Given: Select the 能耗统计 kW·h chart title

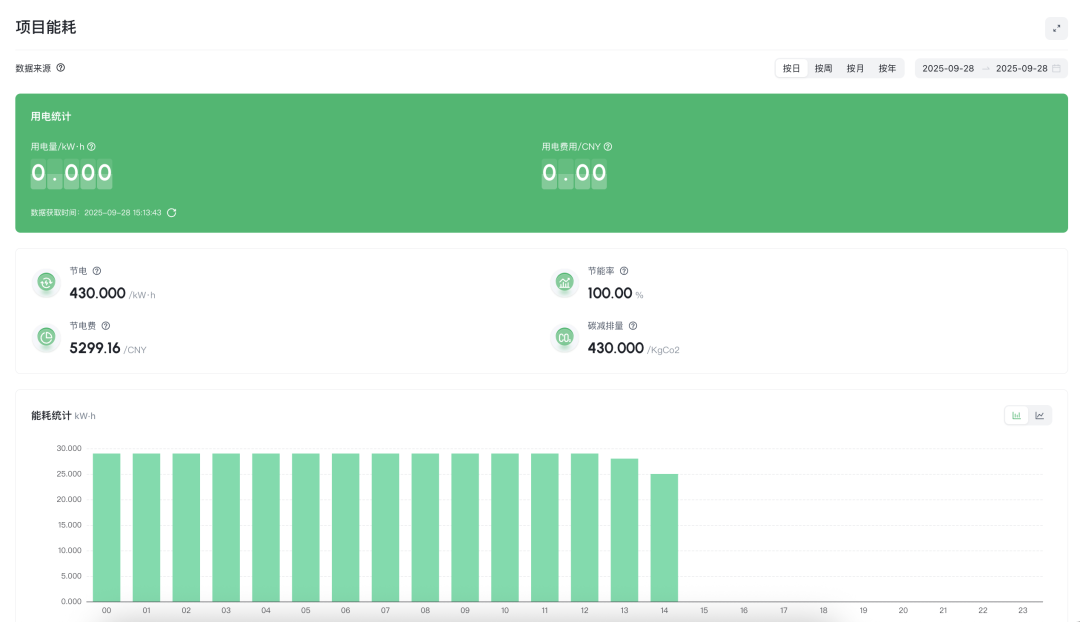Looking at the screenshot, I should click(63, 415).
